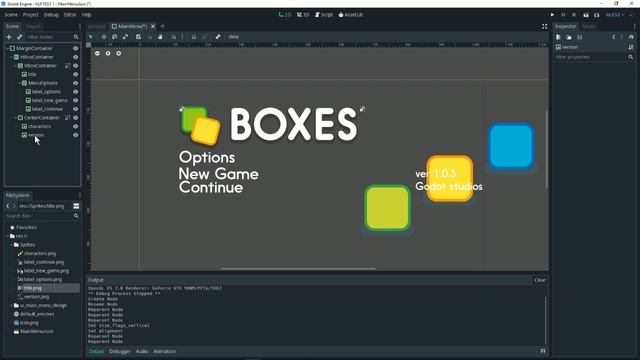Open the Scene menu

[x=11, y=15]
